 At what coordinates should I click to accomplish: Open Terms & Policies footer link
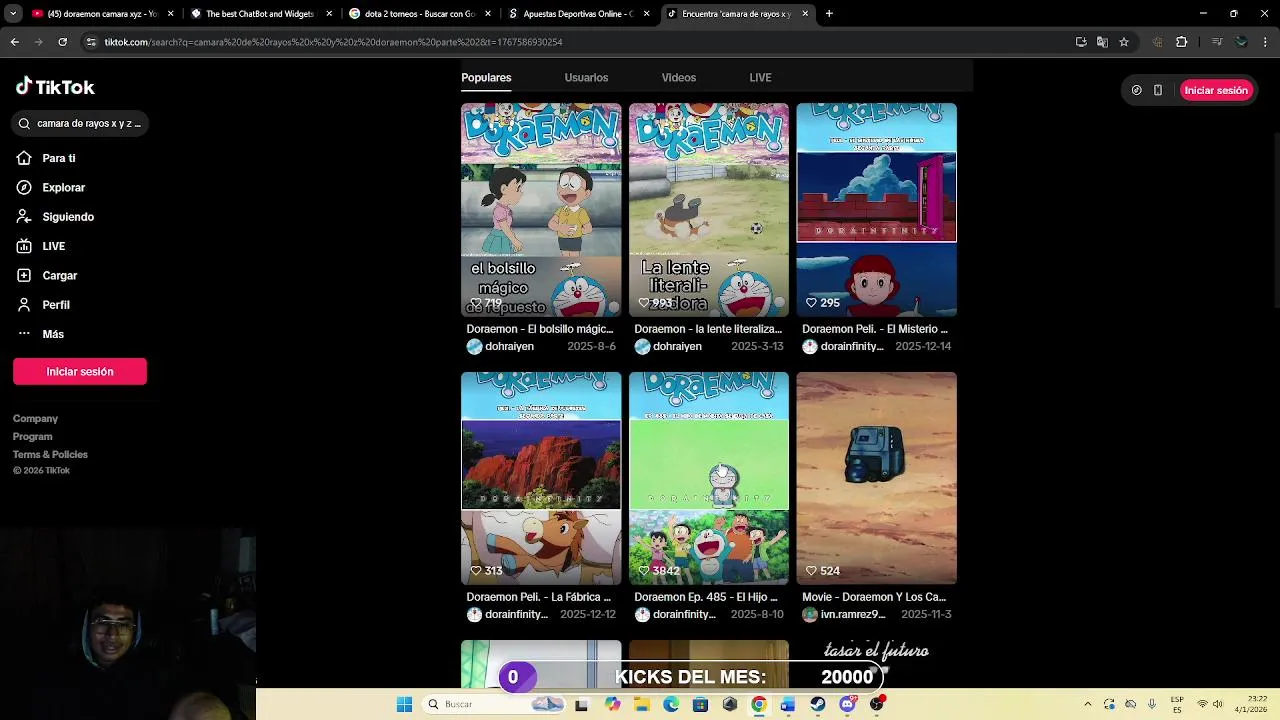[50, 455]
